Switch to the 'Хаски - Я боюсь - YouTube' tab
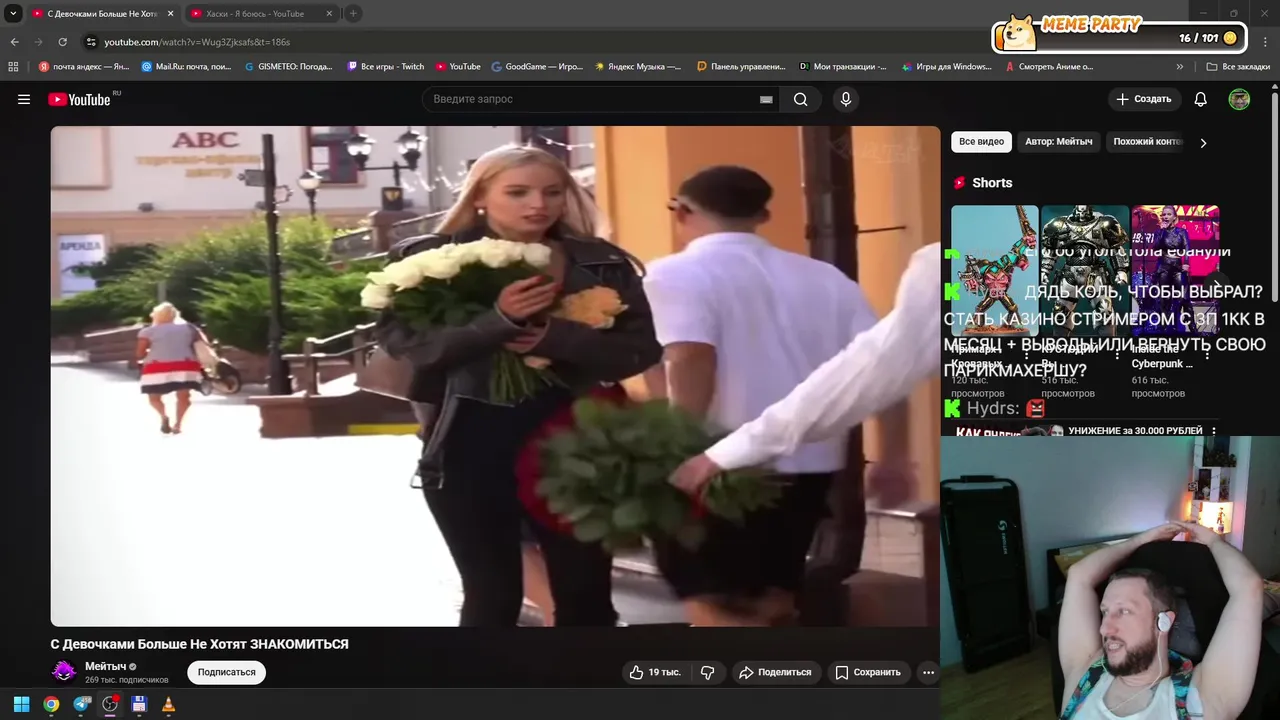The height and width of the screenshot is (720, 1280). 262,14
